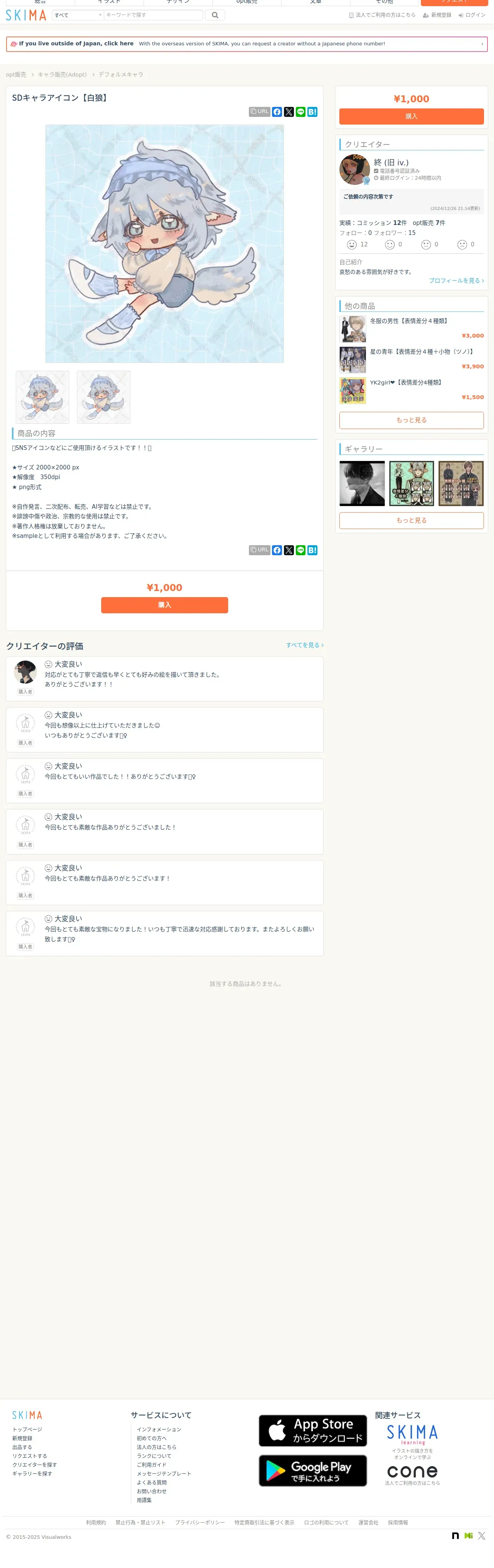The height and width of the screenshot is (1568, 494).
Task: Click the smiling face rating icon
Action: [390, 245]
